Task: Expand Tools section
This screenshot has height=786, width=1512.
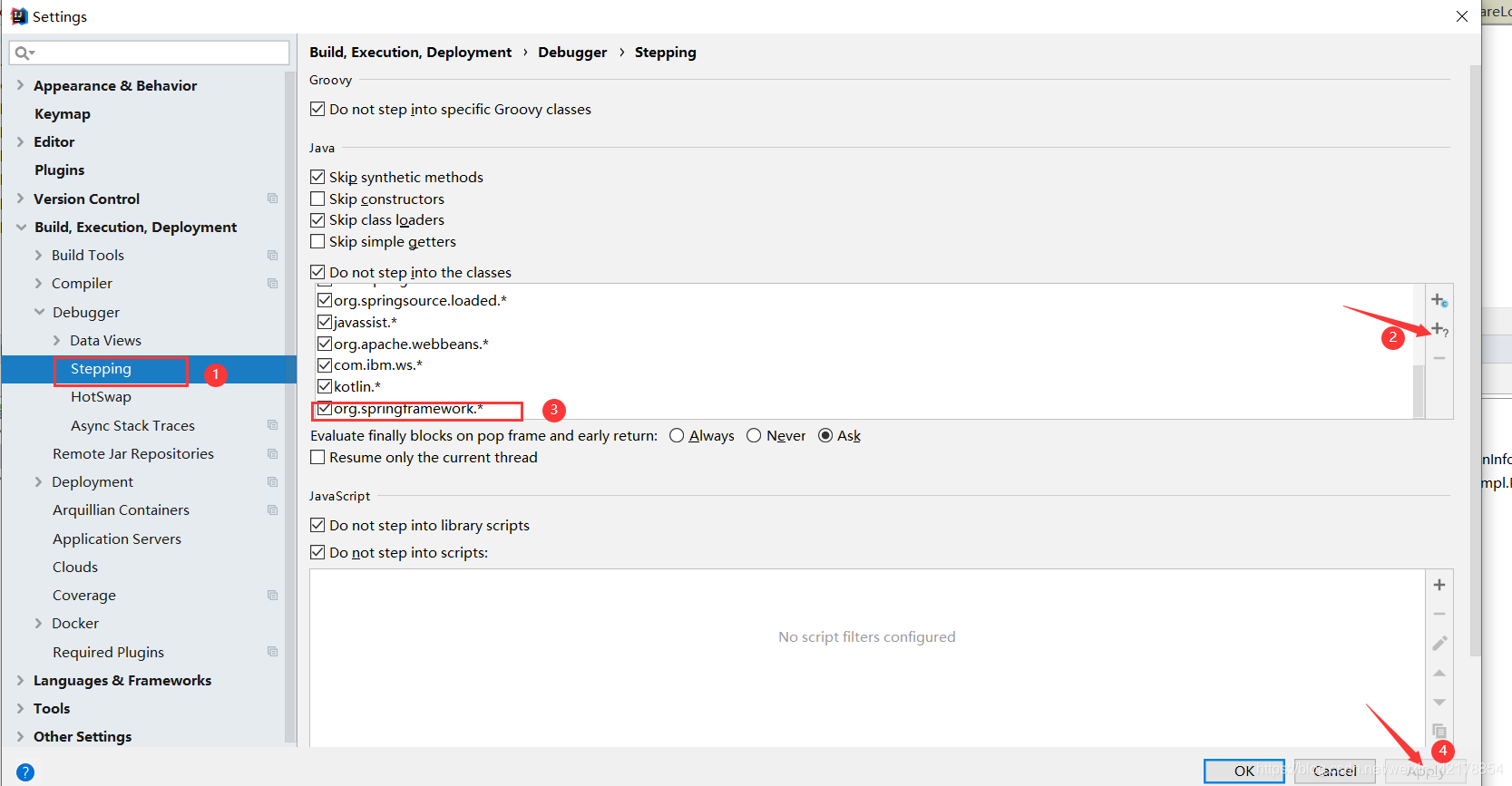Action: point(20,709)
